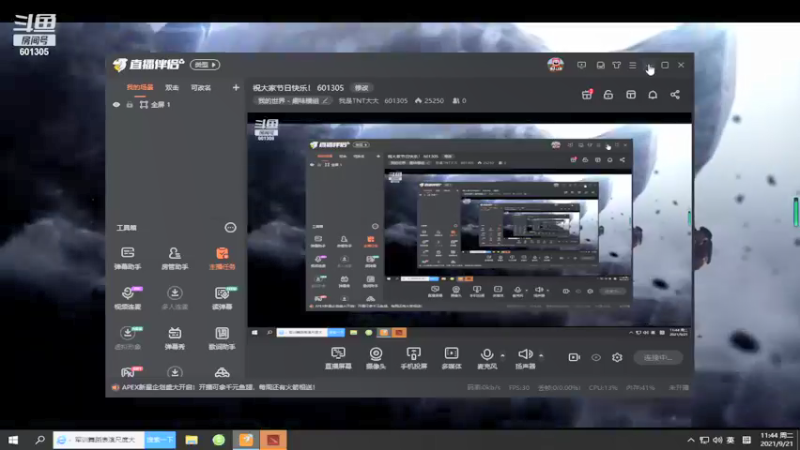800x450 pixels.
Task: Open the message feedback icon in title bar
Action: (582, 65)
